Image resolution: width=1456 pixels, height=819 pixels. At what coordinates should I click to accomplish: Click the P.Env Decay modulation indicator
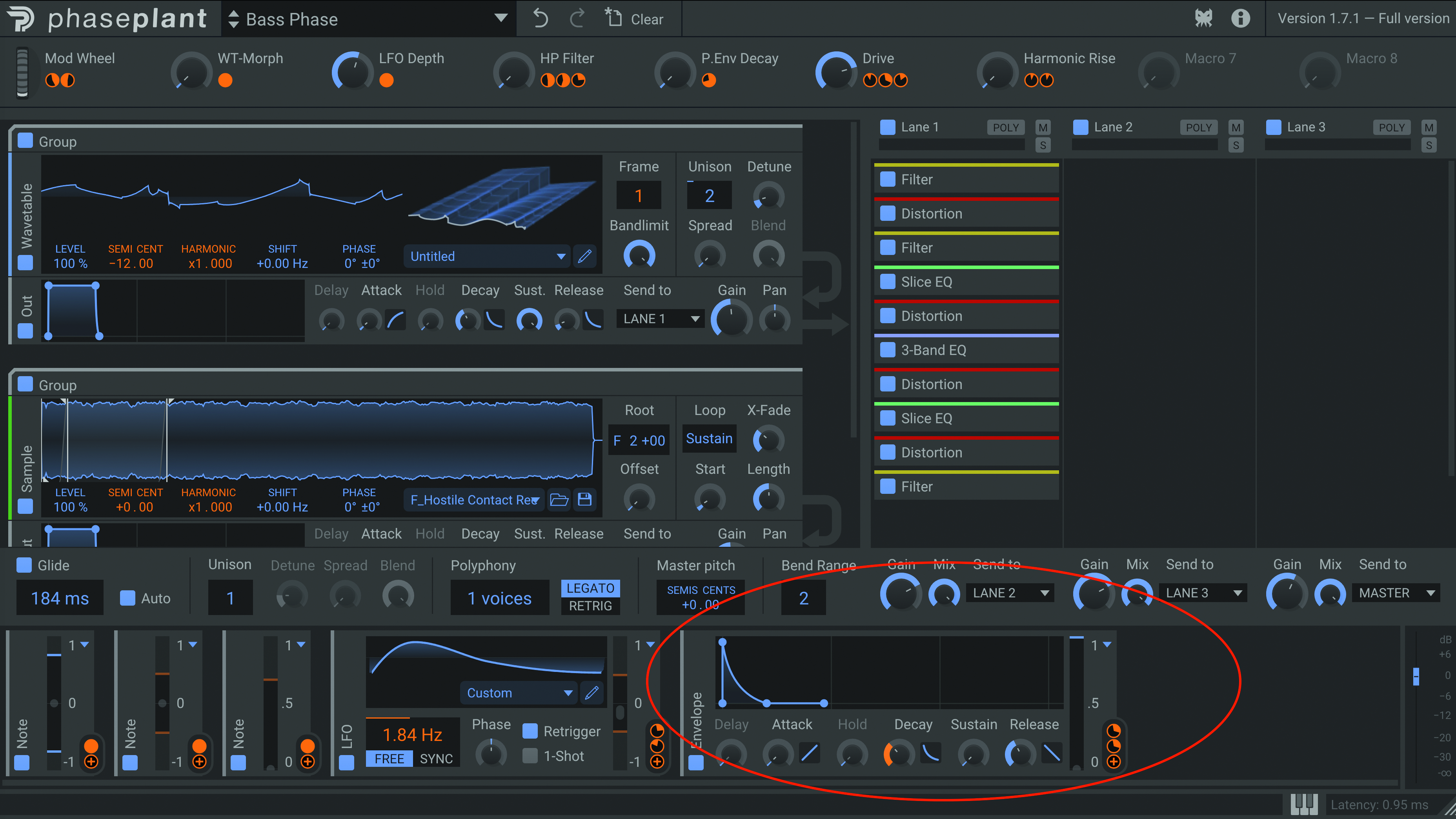709,80
